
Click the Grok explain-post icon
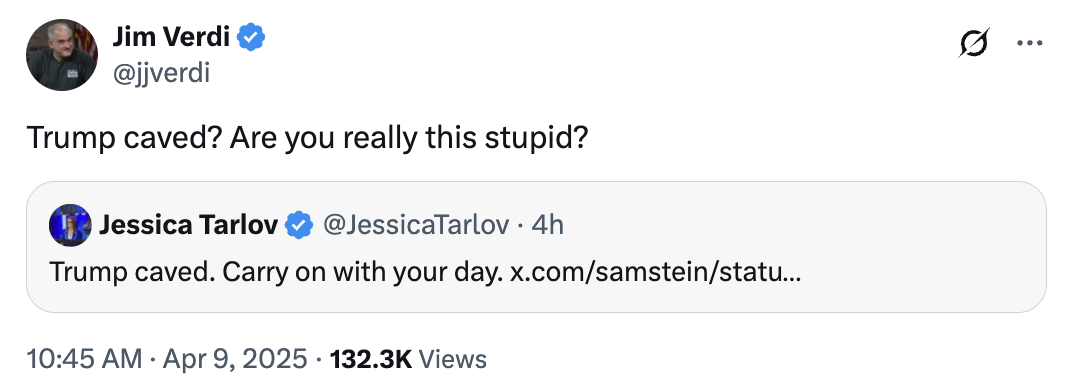tap(974, 43)
